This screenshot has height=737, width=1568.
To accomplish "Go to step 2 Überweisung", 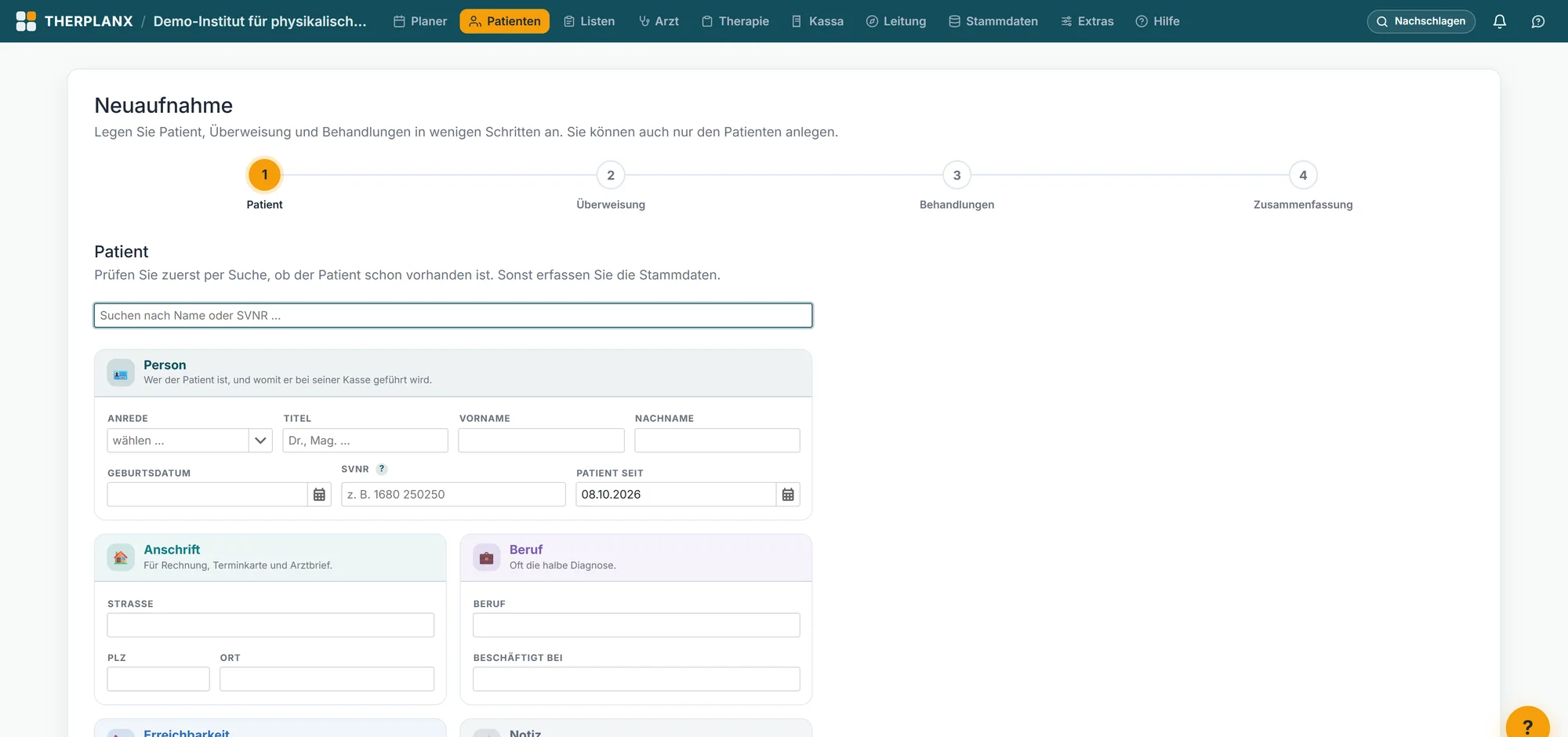I will coord(611,175).
